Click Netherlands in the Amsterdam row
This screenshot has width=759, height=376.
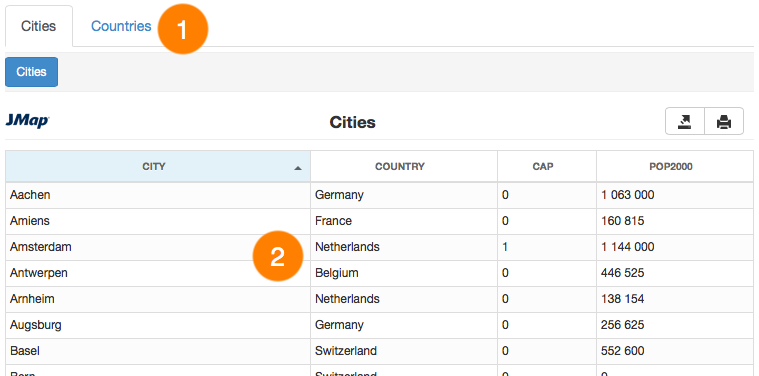347,247
